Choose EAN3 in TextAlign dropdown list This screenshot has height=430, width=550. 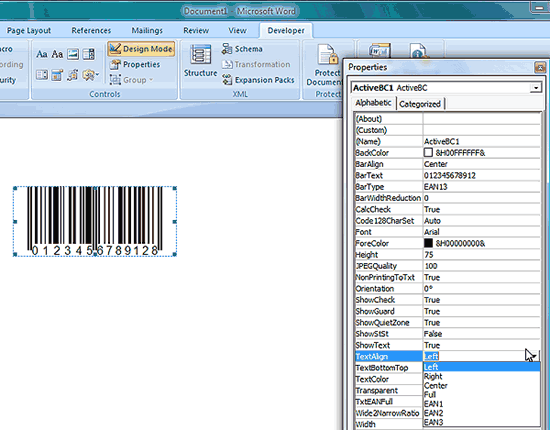point(482,422)
